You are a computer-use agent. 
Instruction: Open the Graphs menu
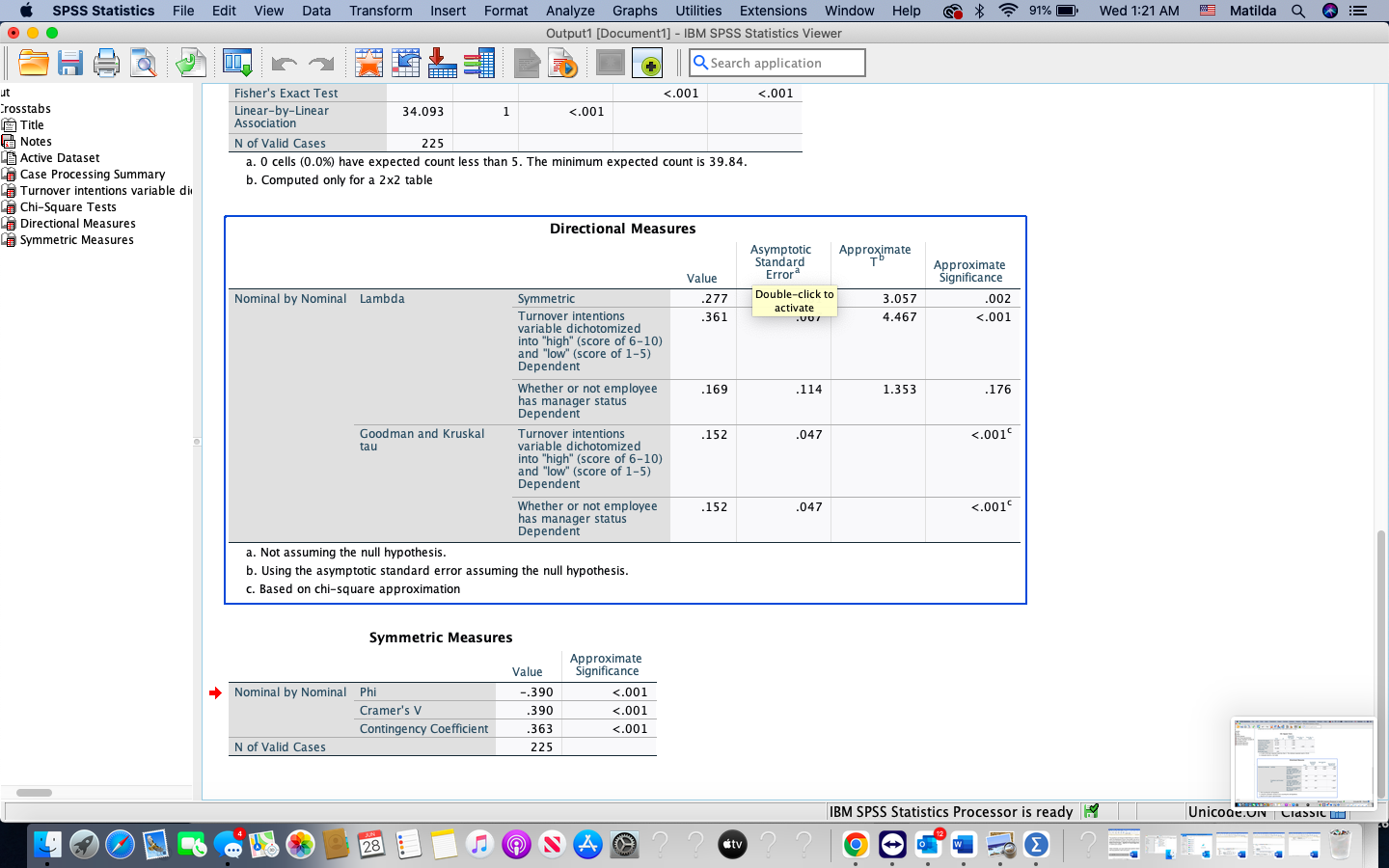634,11
